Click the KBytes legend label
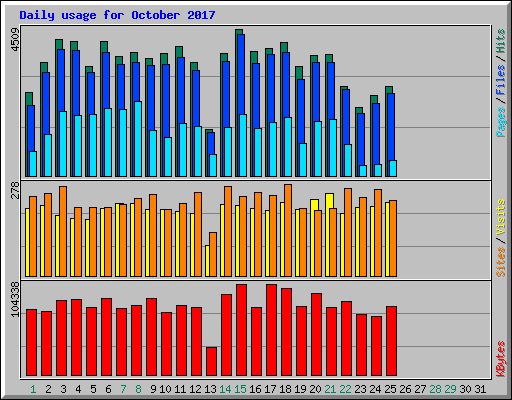512x400 pixels. pos(500,359)
